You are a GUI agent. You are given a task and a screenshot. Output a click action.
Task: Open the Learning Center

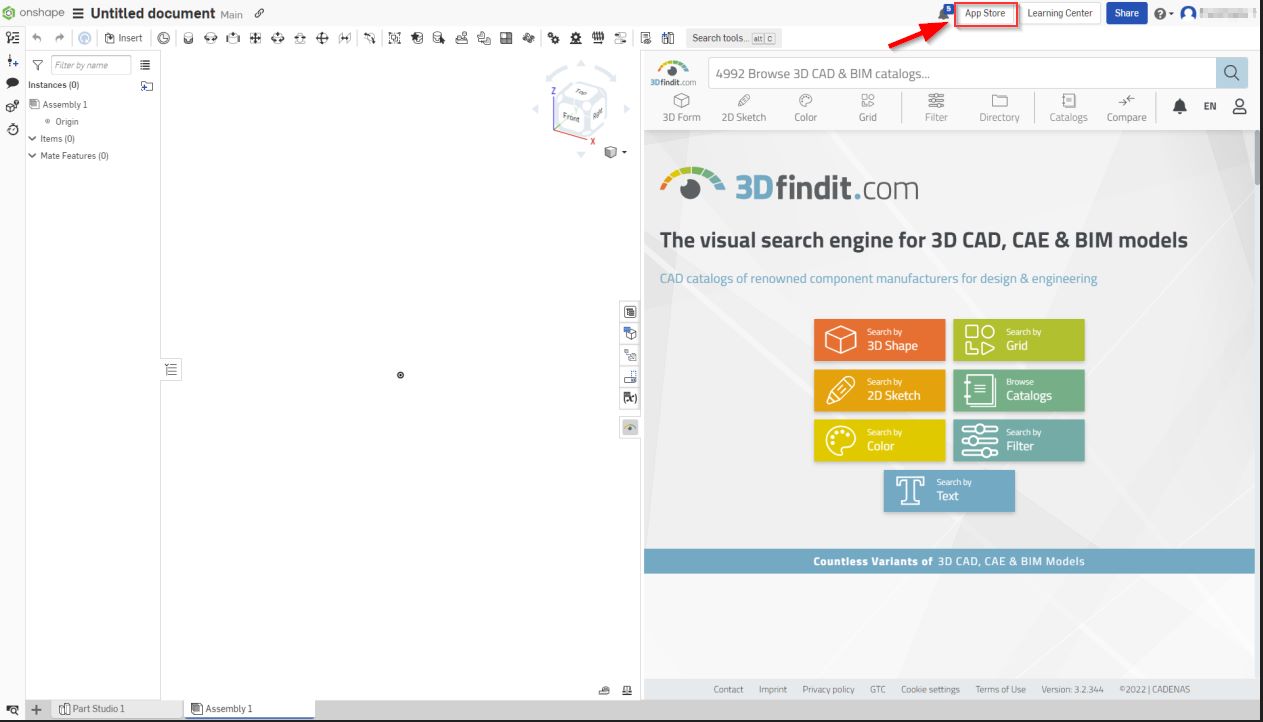1060,14
